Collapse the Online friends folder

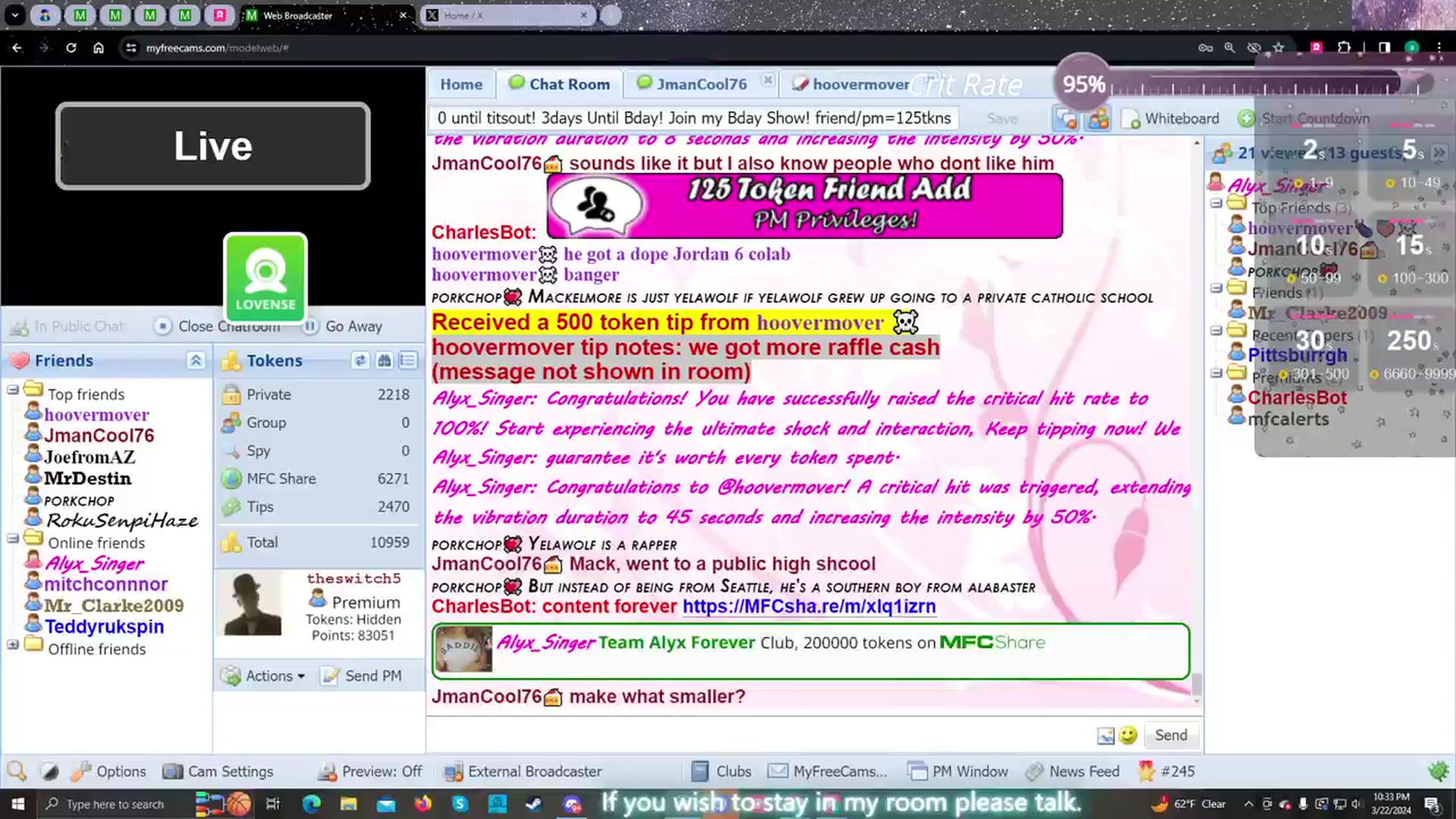pos(13,538)
